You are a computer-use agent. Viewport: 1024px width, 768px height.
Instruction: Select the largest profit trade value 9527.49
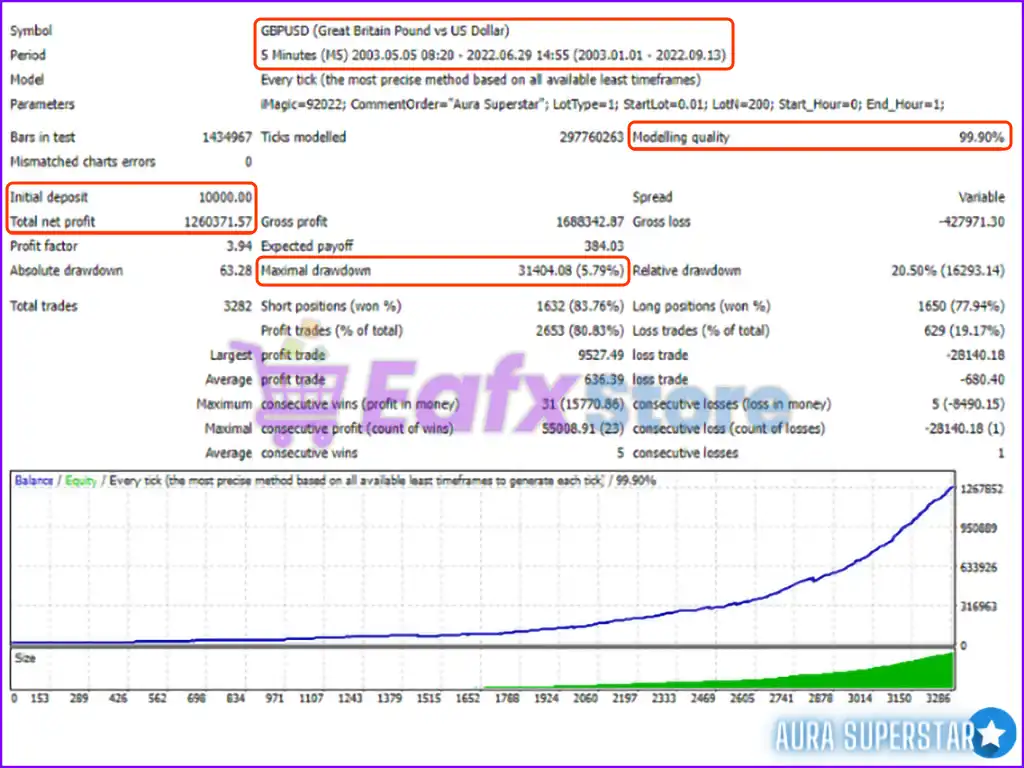601,355
